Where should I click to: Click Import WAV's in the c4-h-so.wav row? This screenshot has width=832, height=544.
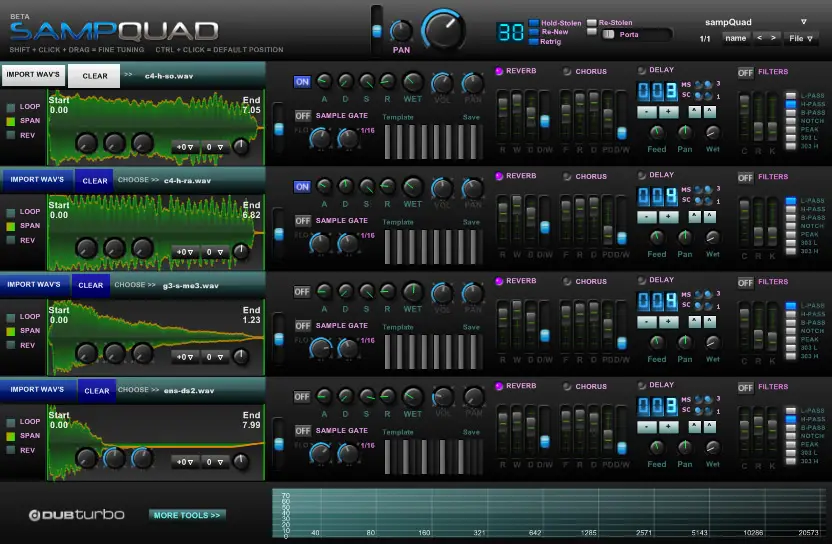[x=33, y=75]
